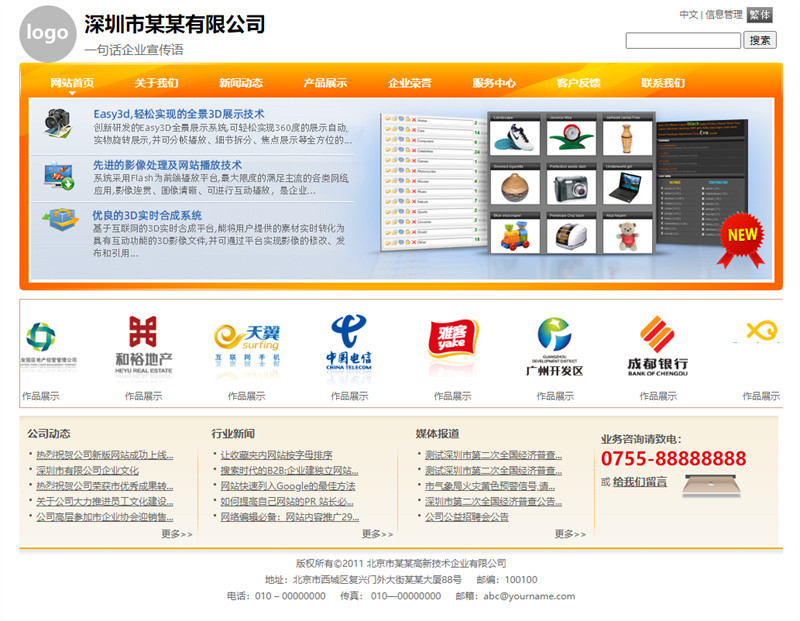Click the 中国电信 logo

point(349,342)
